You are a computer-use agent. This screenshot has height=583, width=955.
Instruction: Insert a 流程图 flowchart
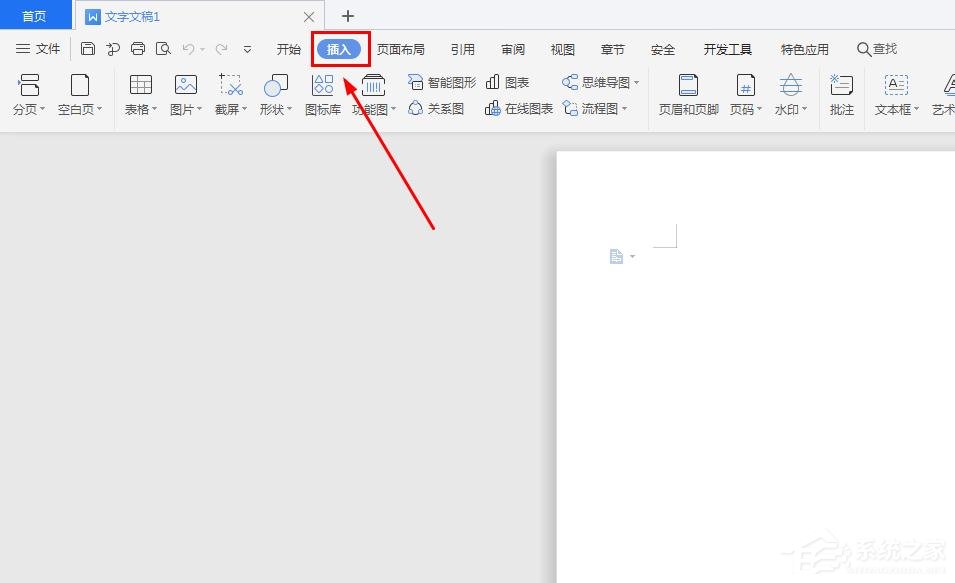(x=595, y=109)
